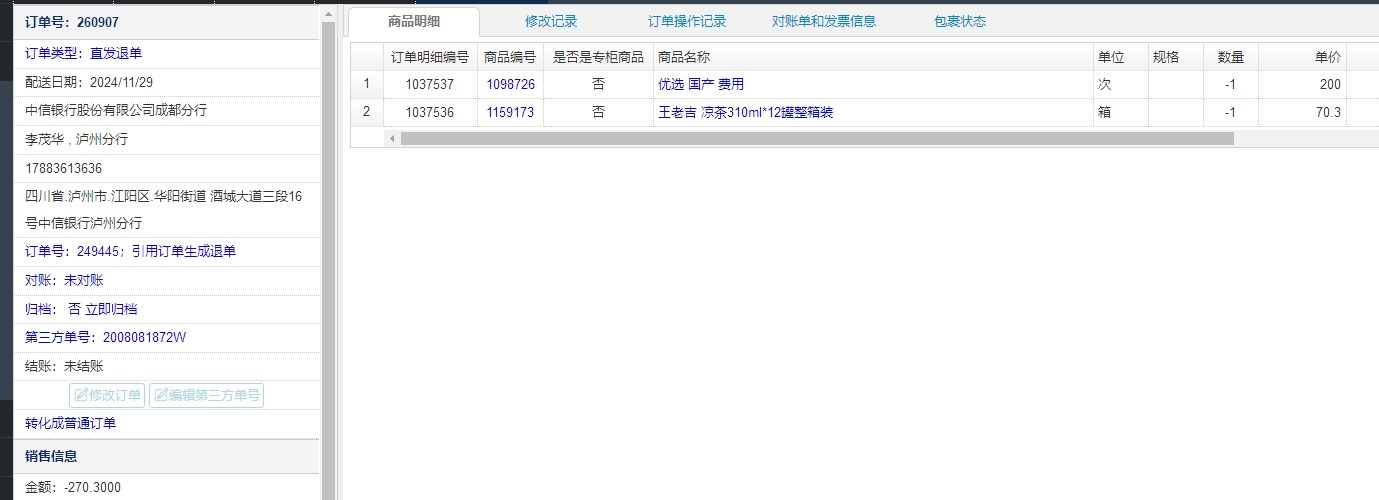Click the pencil icon on 编辑第三方单号
1379x500 pixels.
coord(161,395)
